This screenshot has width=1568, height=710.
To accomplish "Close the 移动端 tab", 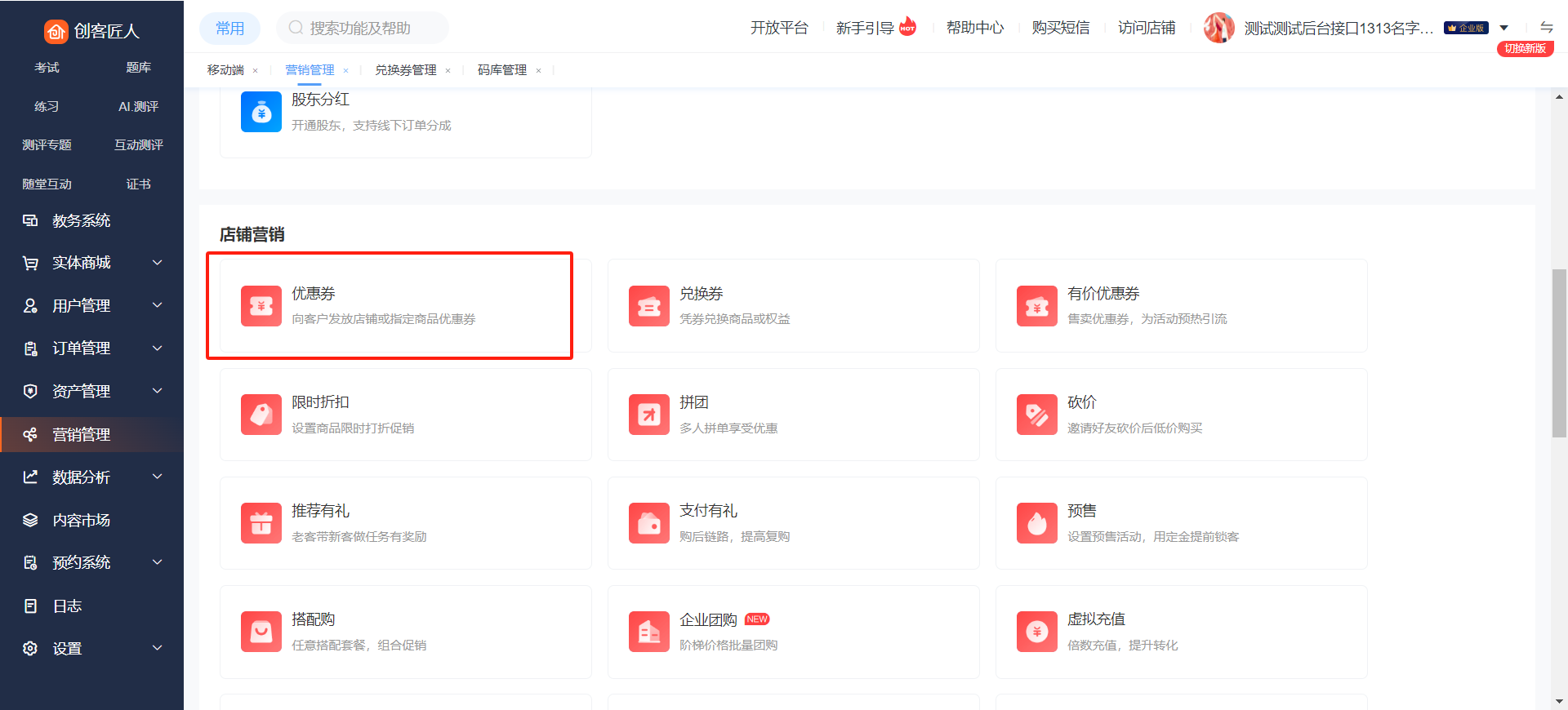I will pyautogui.click(x=256, y=71).
